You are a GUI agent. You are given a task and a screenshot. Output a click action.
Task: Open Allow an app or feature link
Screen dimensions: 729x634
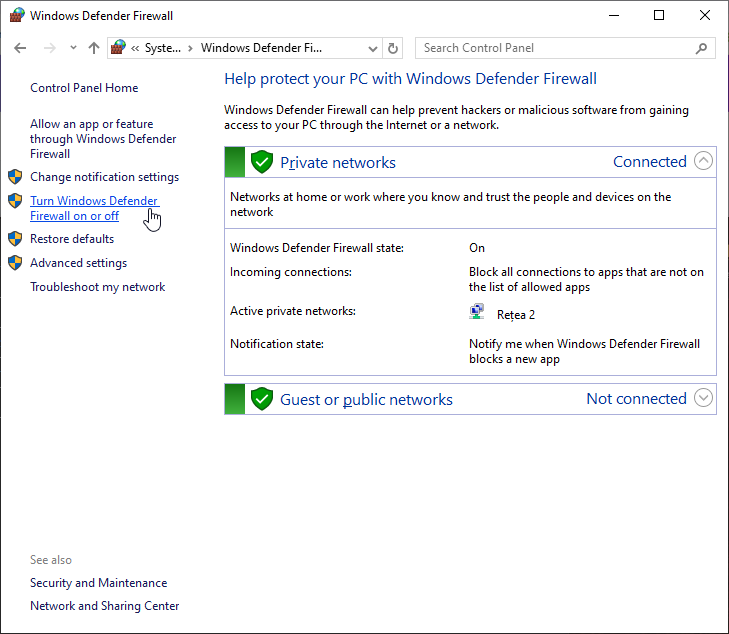(103, 139)
